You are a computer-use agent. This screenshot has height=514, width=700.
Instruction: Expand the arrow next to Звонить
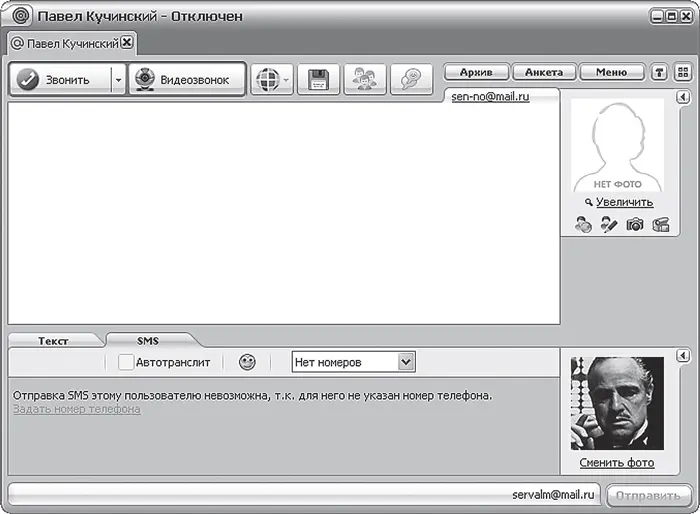click(117, 80)
